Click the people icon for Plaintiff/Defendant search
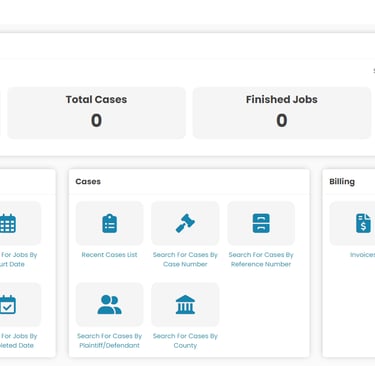Viewport: 375px width, 366px height. 109,305
